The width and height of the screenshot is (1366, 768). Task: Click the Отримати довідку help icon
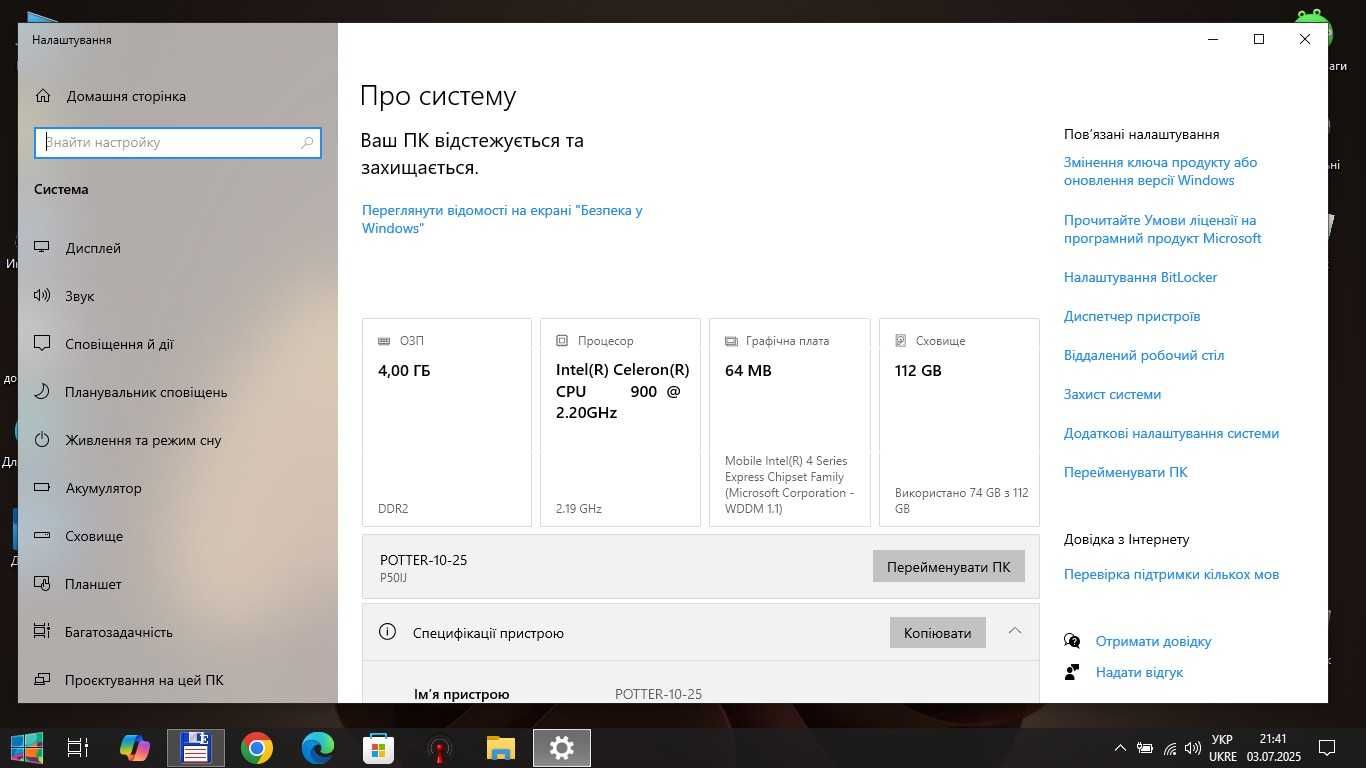pos(1072,641)
